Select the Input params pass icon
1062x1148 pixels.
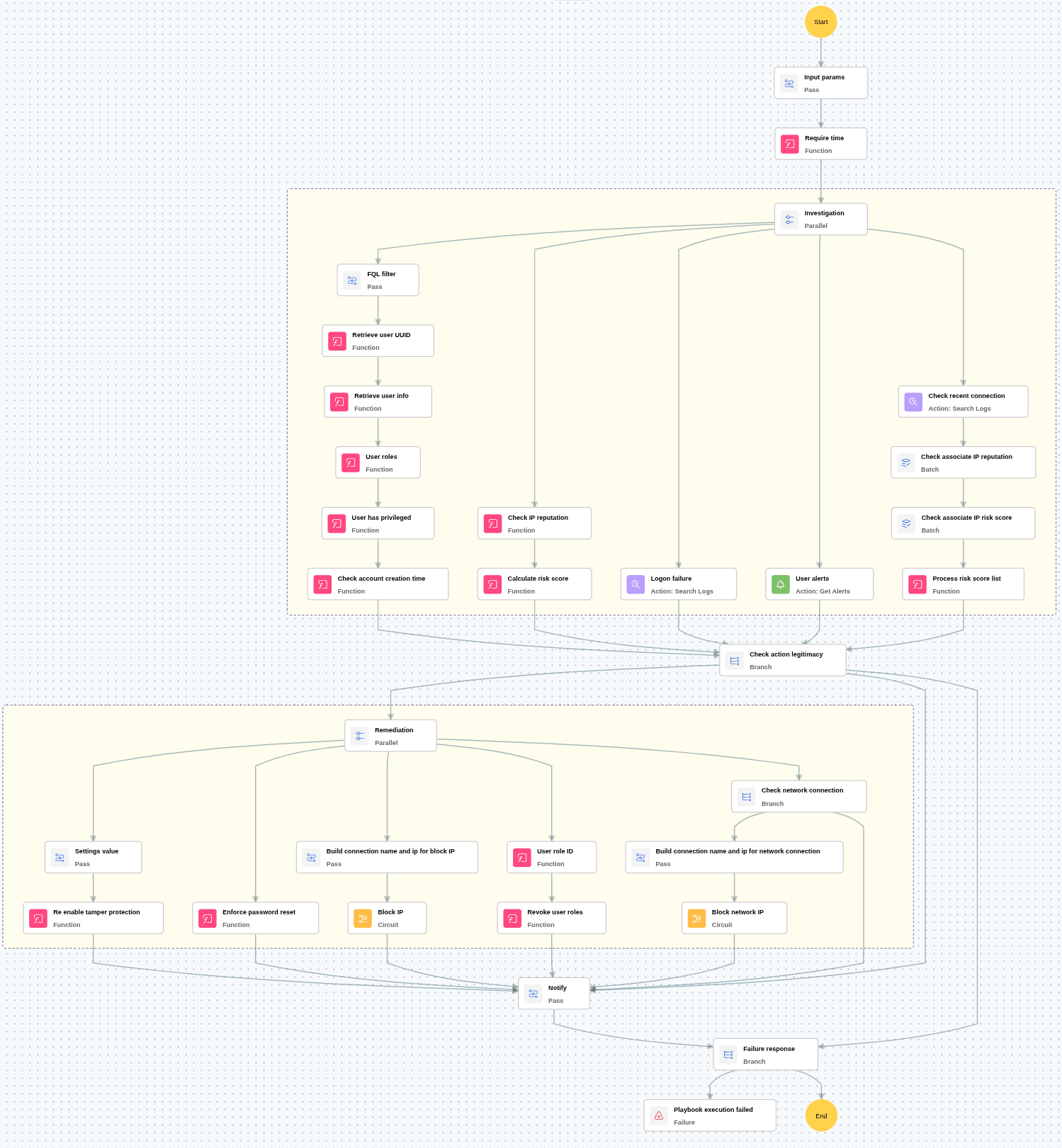789,84
